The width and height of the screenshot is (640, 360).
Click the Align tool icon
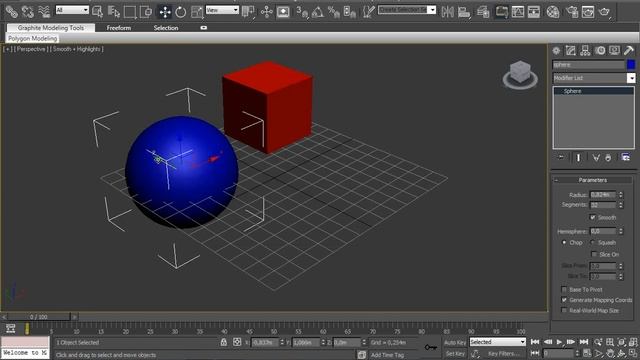point(464,12)
